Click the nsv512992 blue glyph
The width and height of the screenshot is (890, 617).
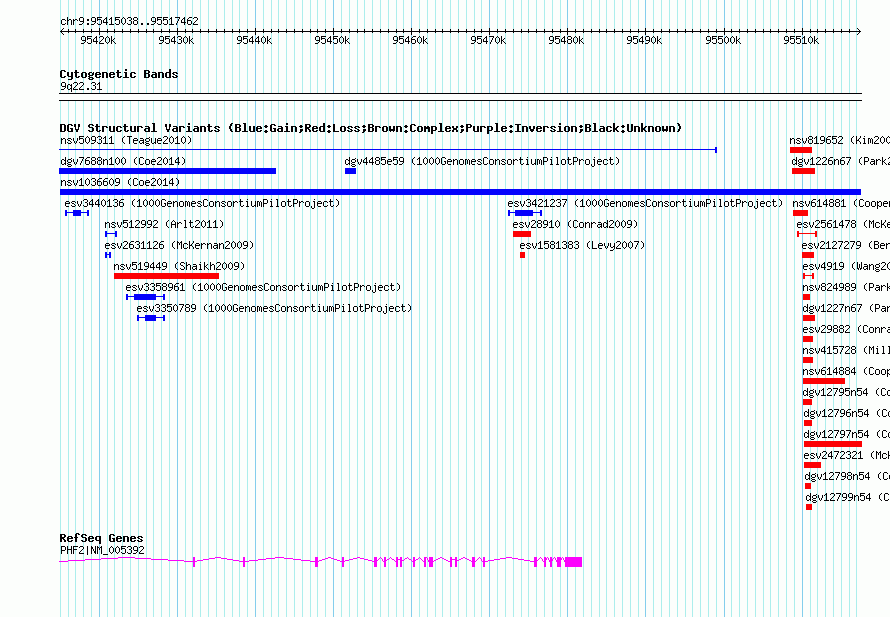(111, 234)
